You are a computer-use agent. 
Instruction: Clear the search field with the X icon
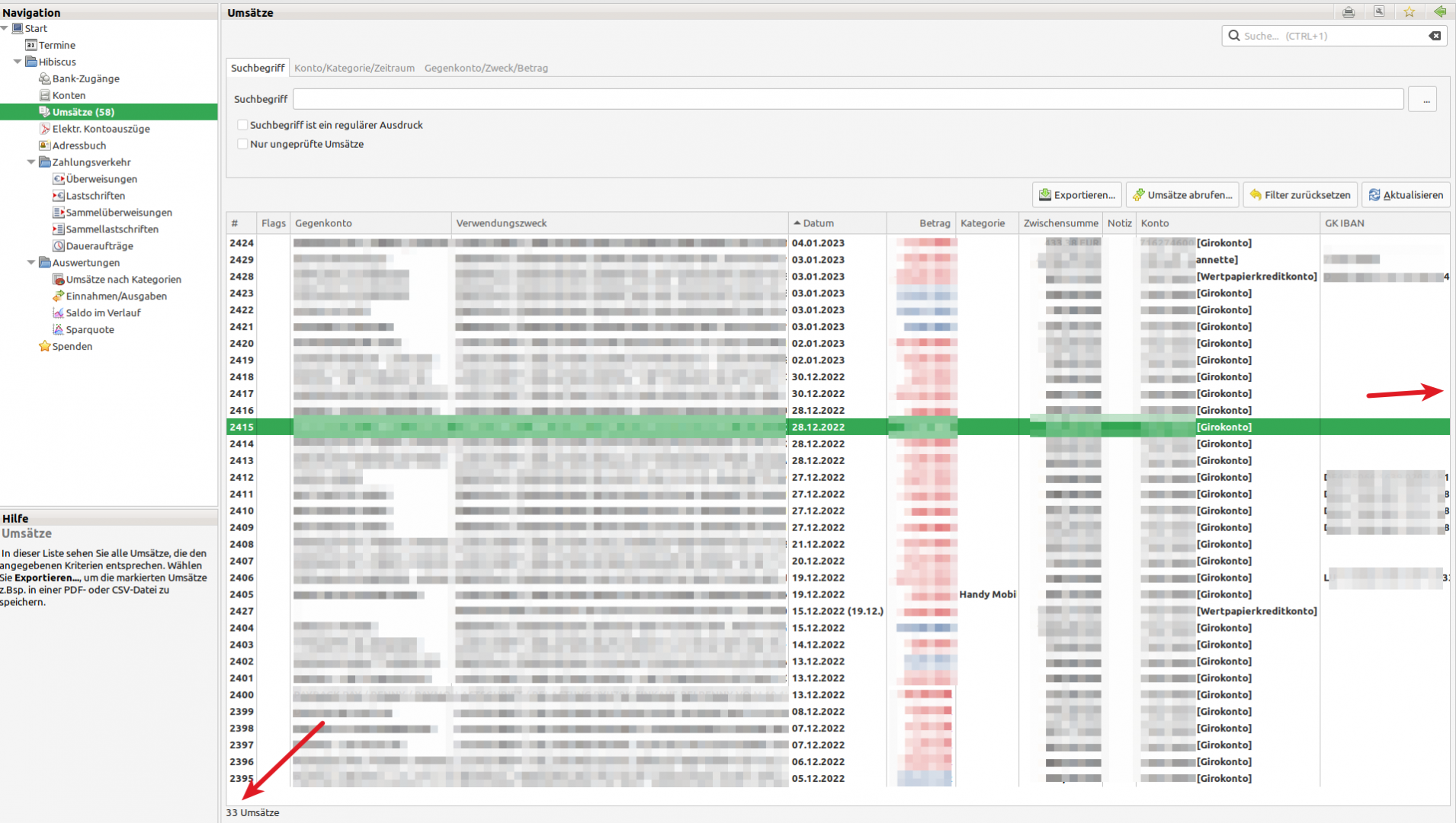pos(1435,36)
